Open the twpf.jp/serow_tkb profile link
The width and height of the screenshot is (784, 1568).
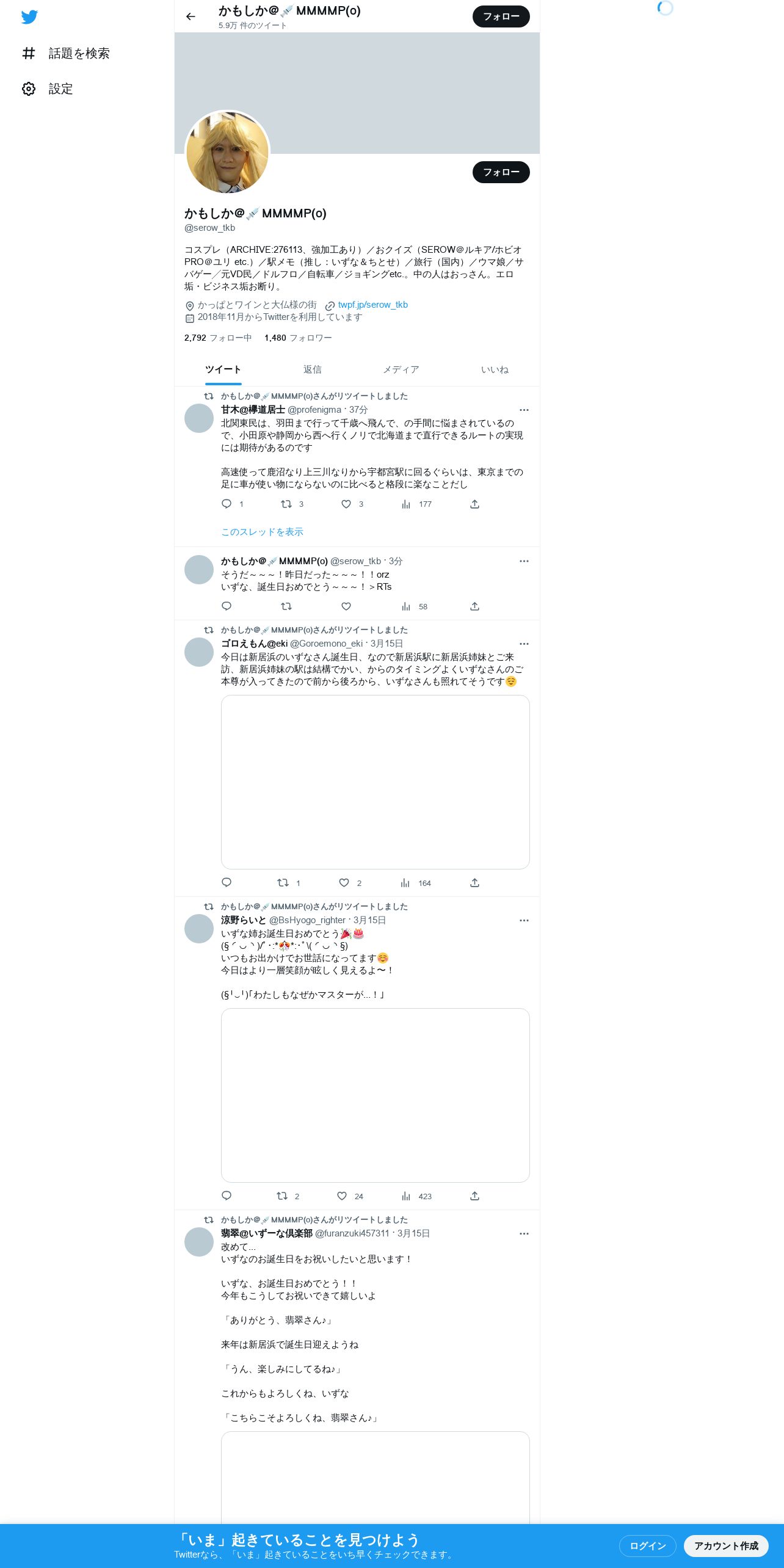click(x=373, y=305)
